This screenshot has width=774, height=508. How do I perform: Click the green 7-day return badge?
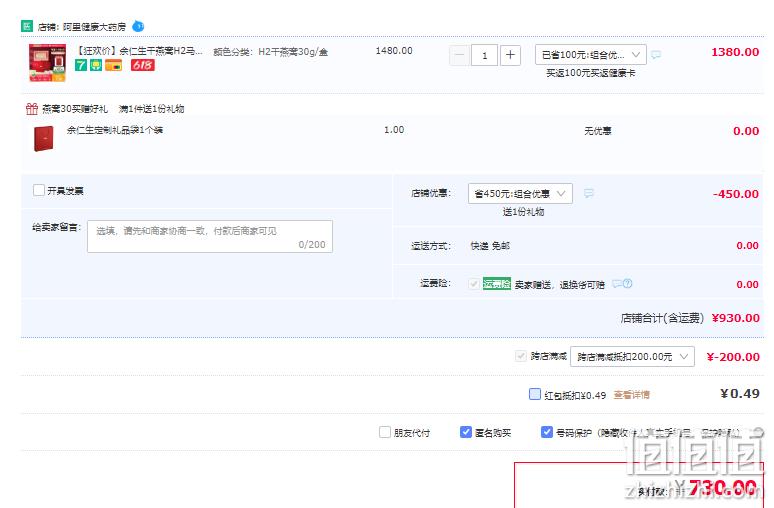[x=80, y=65]
